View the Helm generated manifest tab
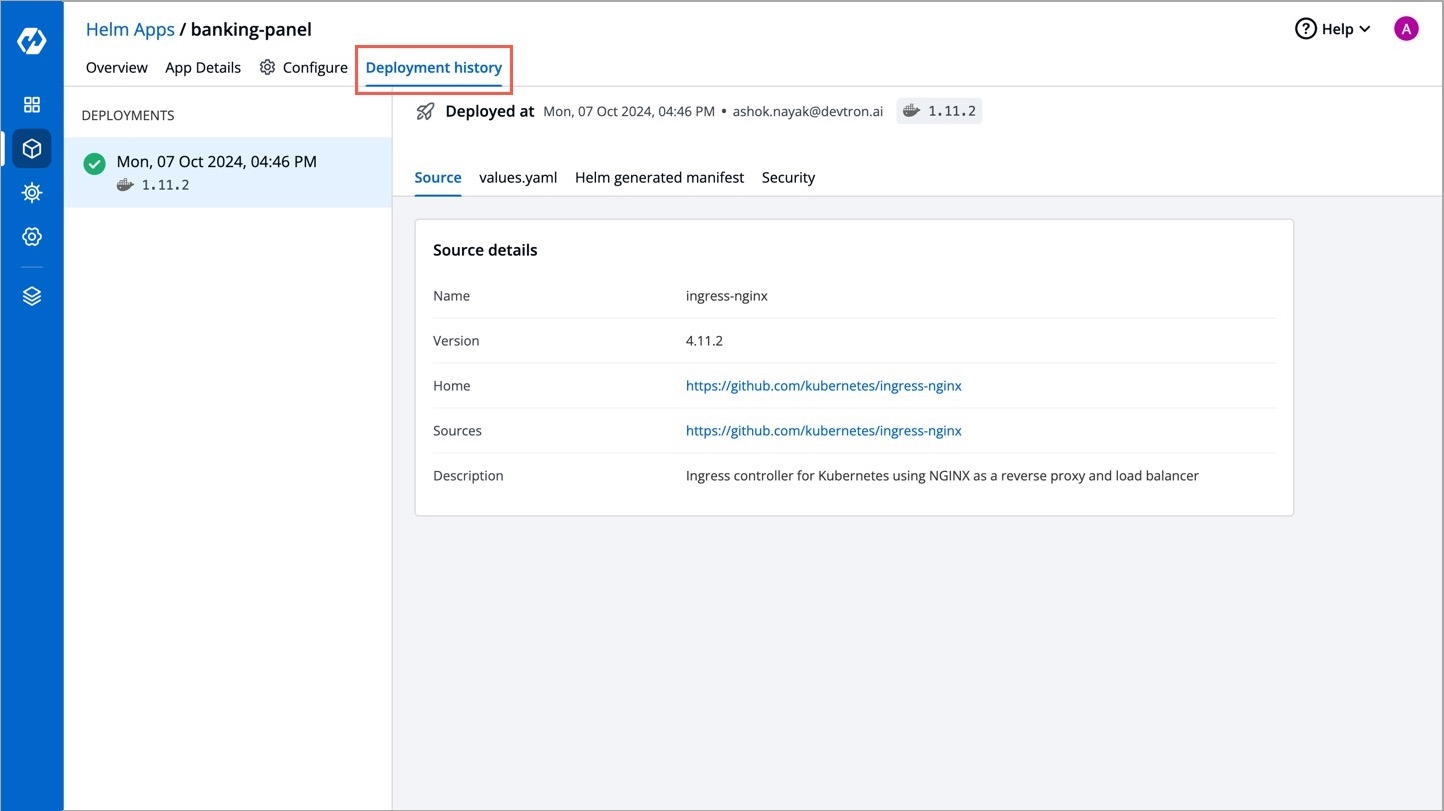 click(659, 178)
